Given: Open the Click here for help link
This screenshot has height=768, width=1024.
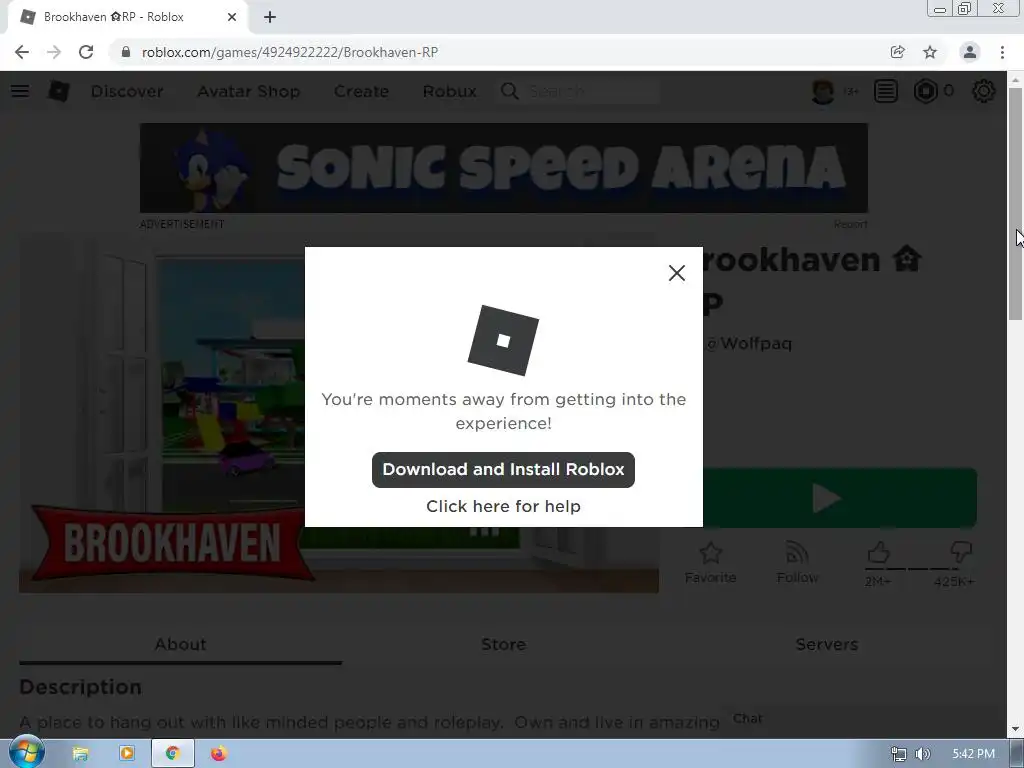Looking at the screenshot, I should [x=503, y=506].
